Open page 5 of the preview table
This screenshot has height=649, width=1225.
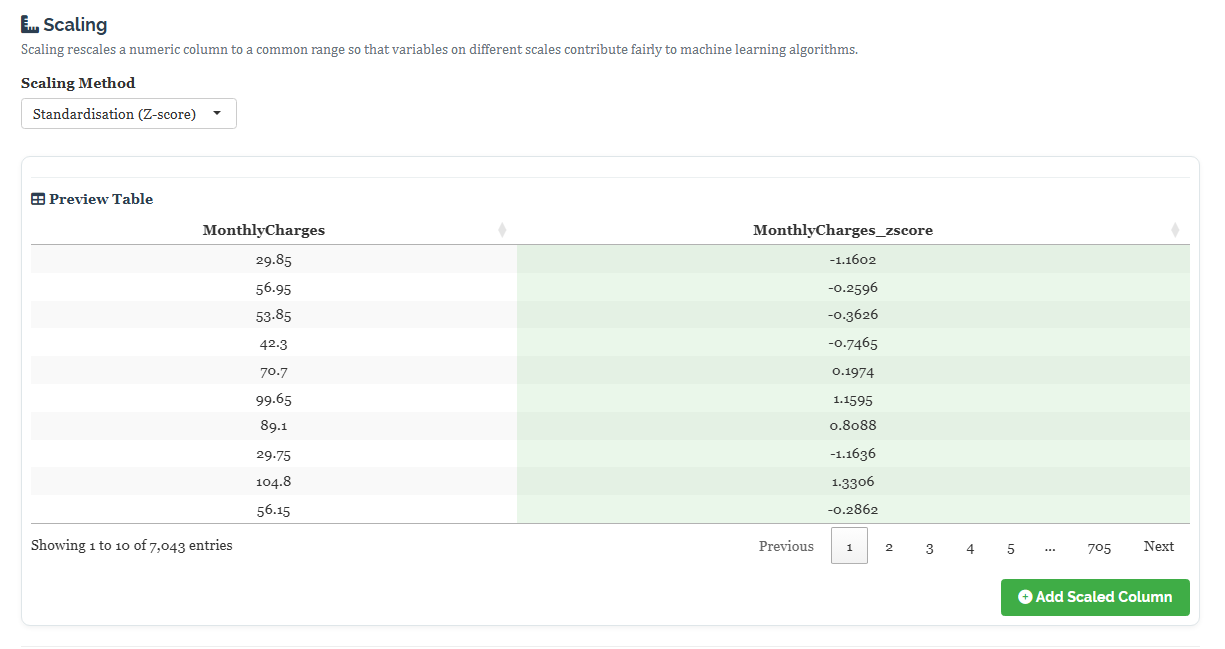1011,546
